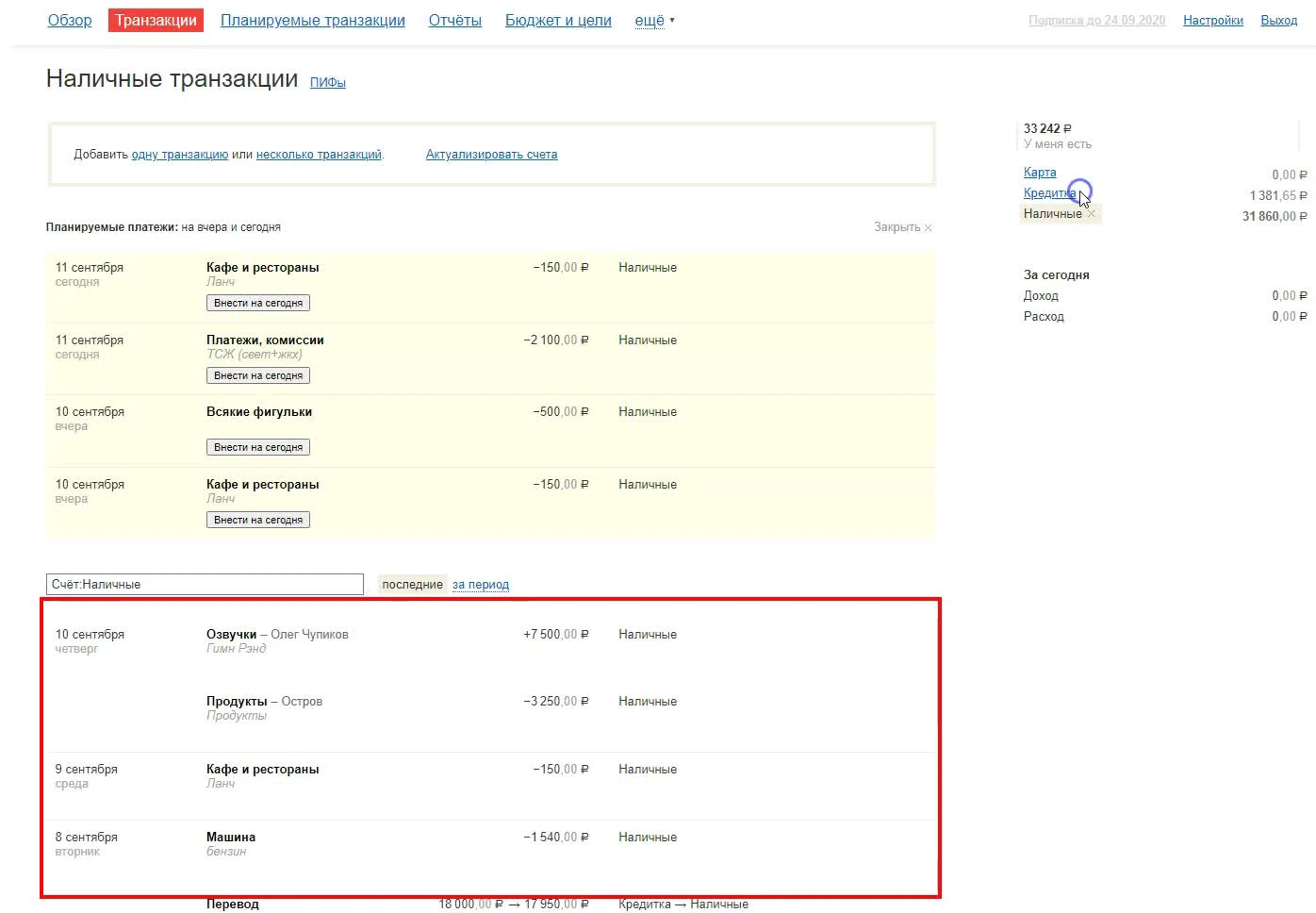Open the Перевод transaction row
Screen dimensions: 1316x913
point(233,904)
